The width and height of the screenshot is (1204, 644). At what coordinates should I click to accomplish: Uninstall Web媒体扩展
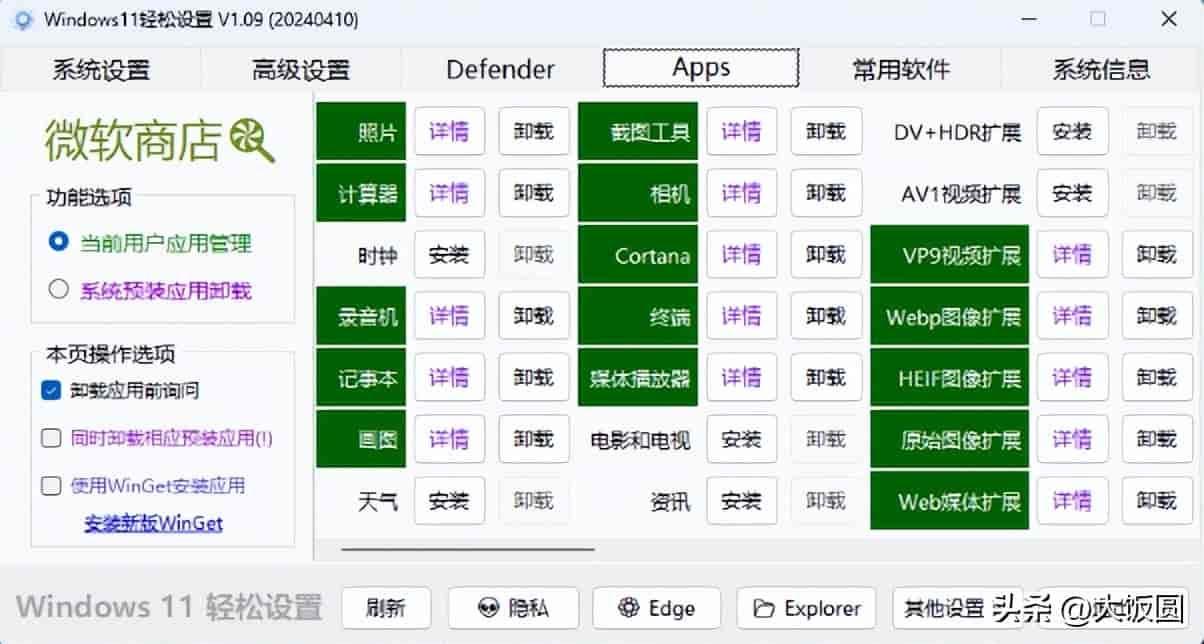pos(1157,501)
